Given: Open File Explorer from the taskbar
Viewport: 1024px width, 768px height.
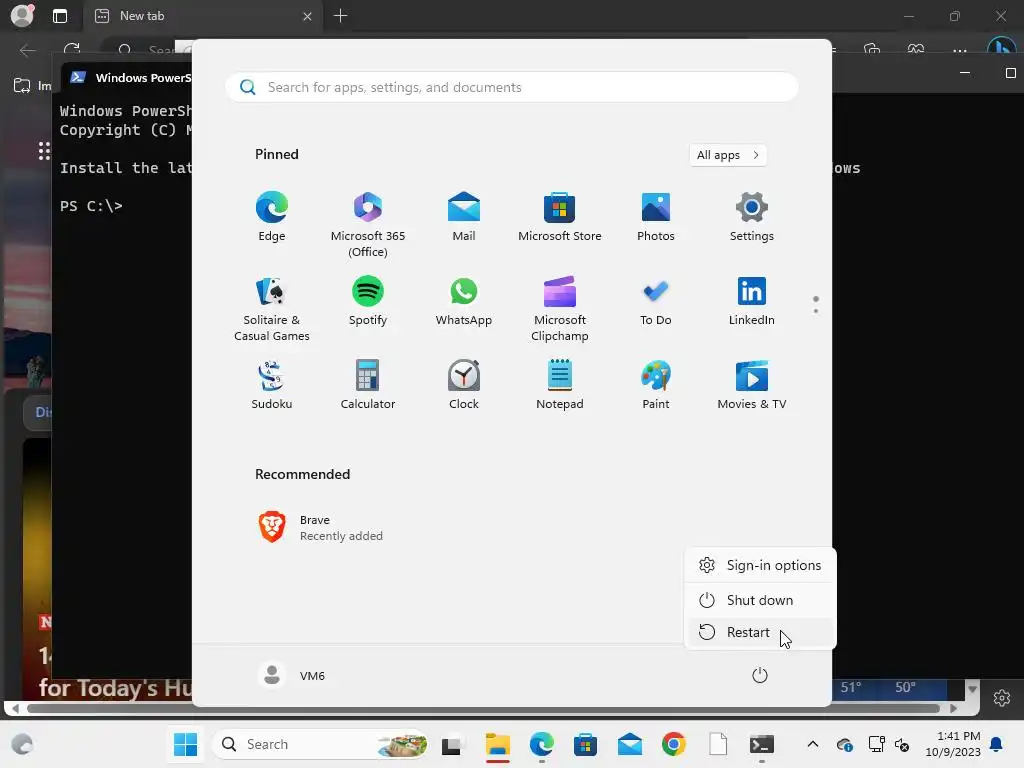Looking at the screenshot, I should pos(498,744).
